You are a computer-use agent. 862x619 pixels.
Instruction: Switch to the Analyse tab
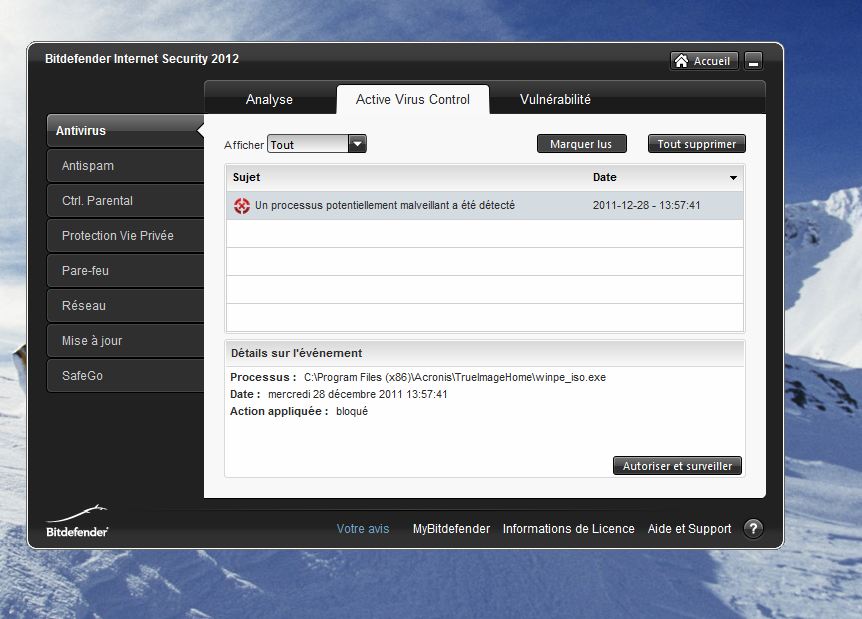tap(269, 100)
